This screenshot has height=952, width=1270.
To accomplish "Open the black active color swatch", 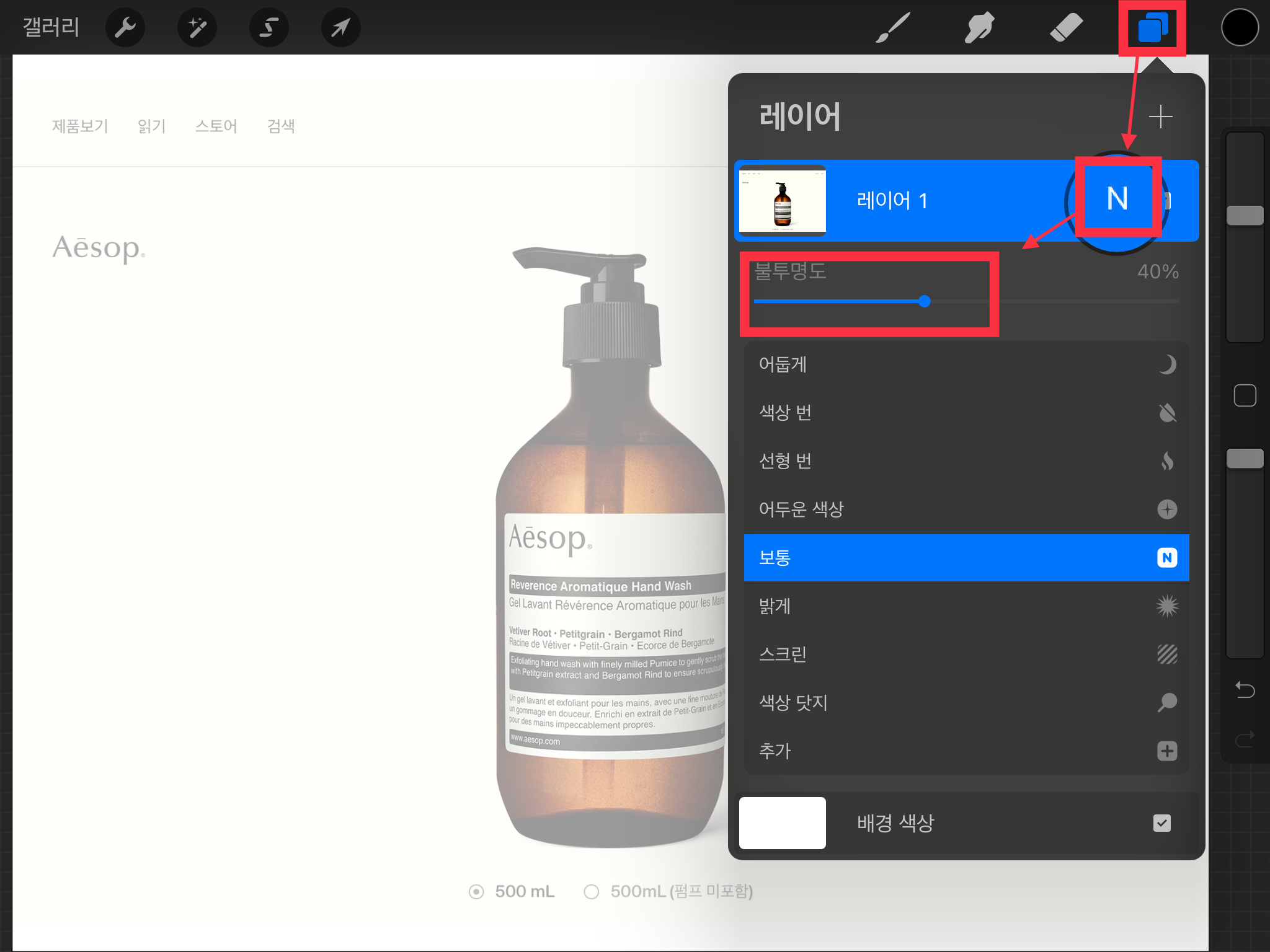I will (x=1239, y=28).
